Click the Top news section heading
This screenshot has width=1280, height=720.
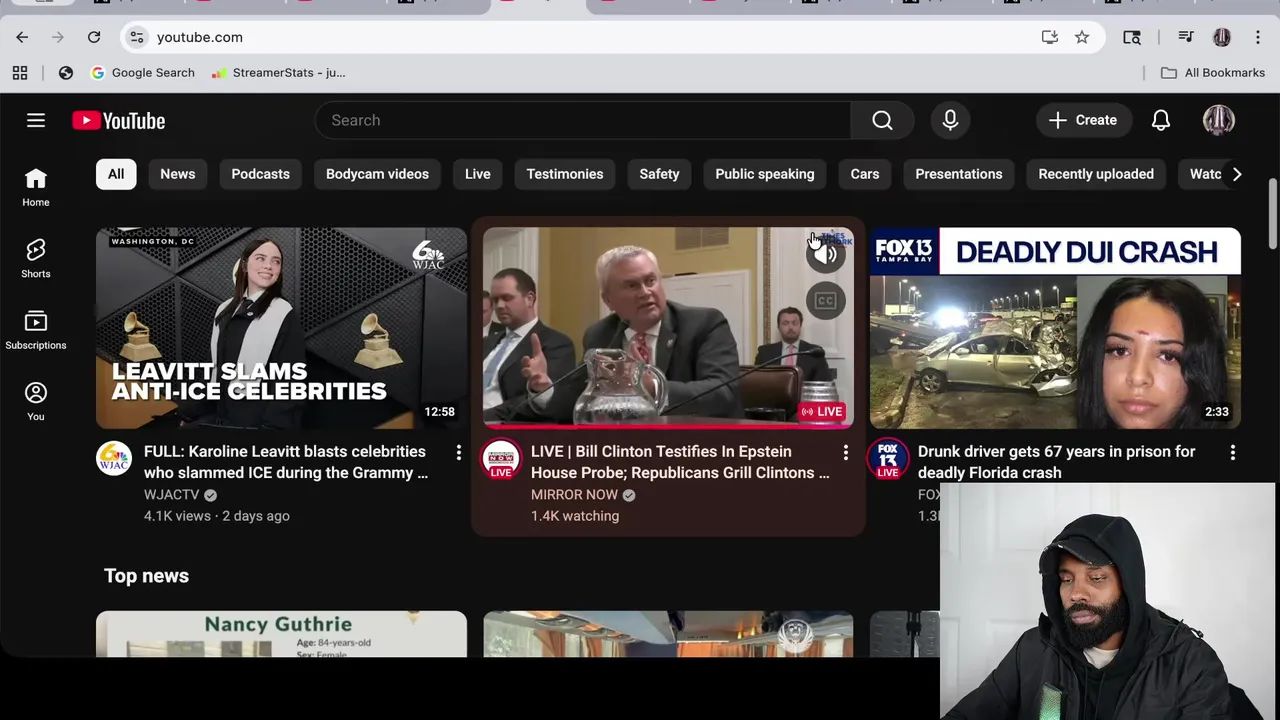tap(146, 576)
